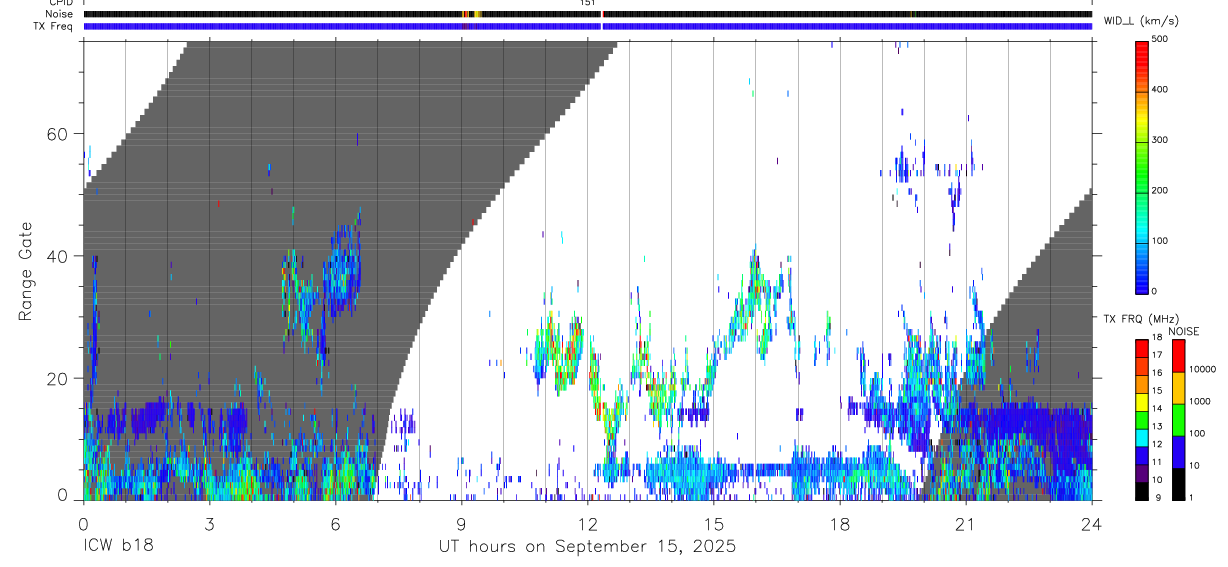Click the 21 tick on UT hours axis
The height and width of the screenshot is (567, 1228).
[x=965, y=523]
